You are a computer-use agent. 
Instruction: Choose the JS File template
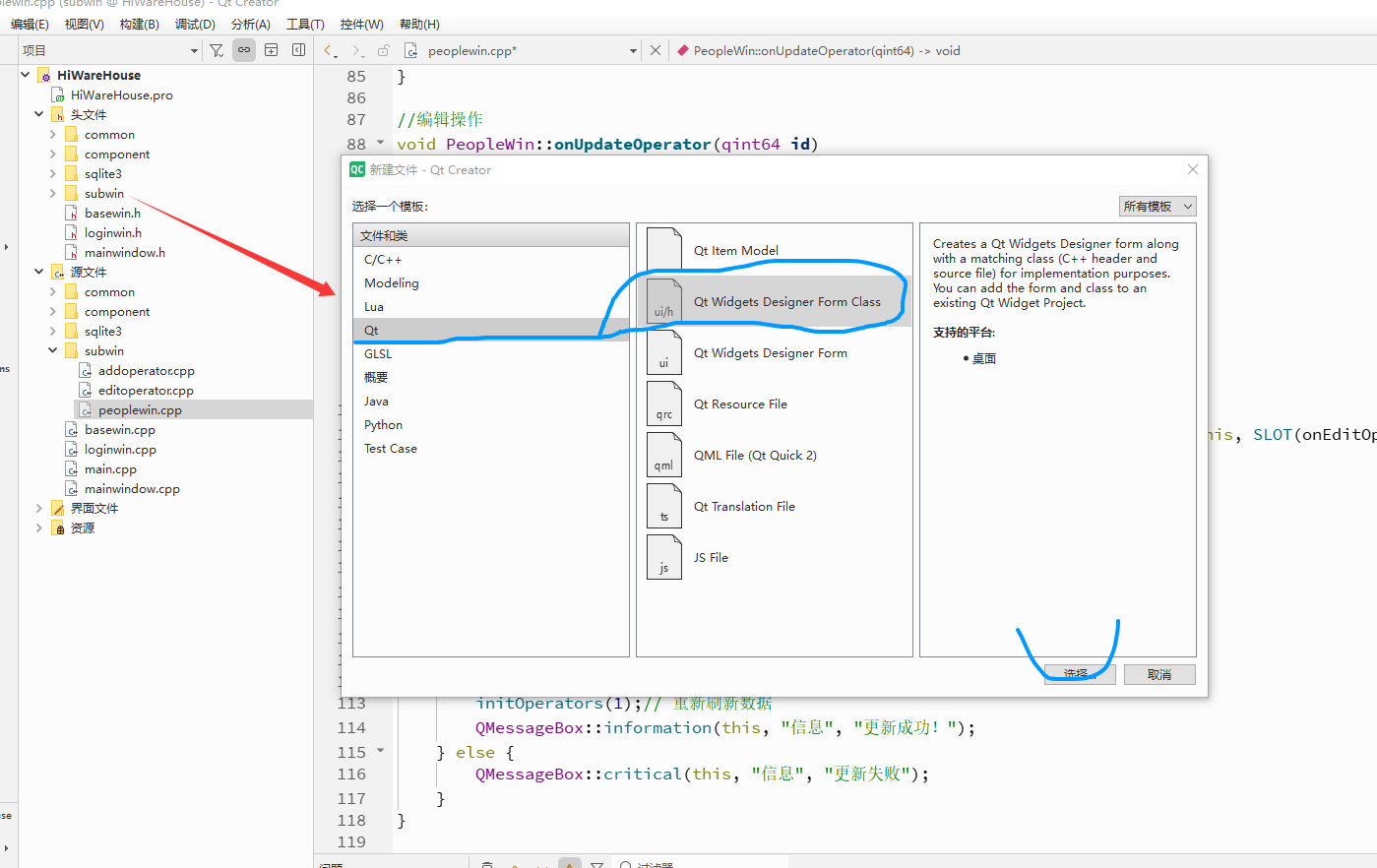774,557
